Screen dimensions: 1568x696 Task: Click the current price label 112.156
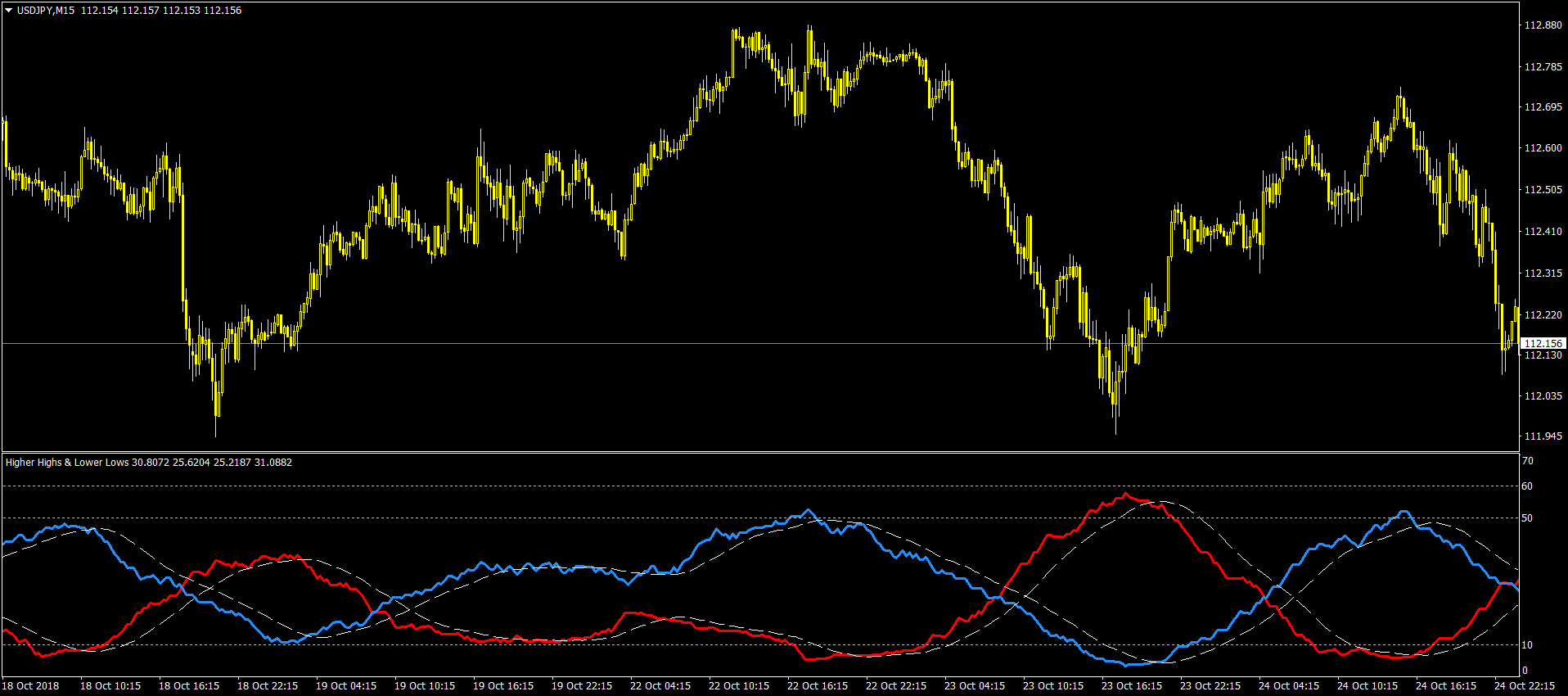[x=1543, y=344]
